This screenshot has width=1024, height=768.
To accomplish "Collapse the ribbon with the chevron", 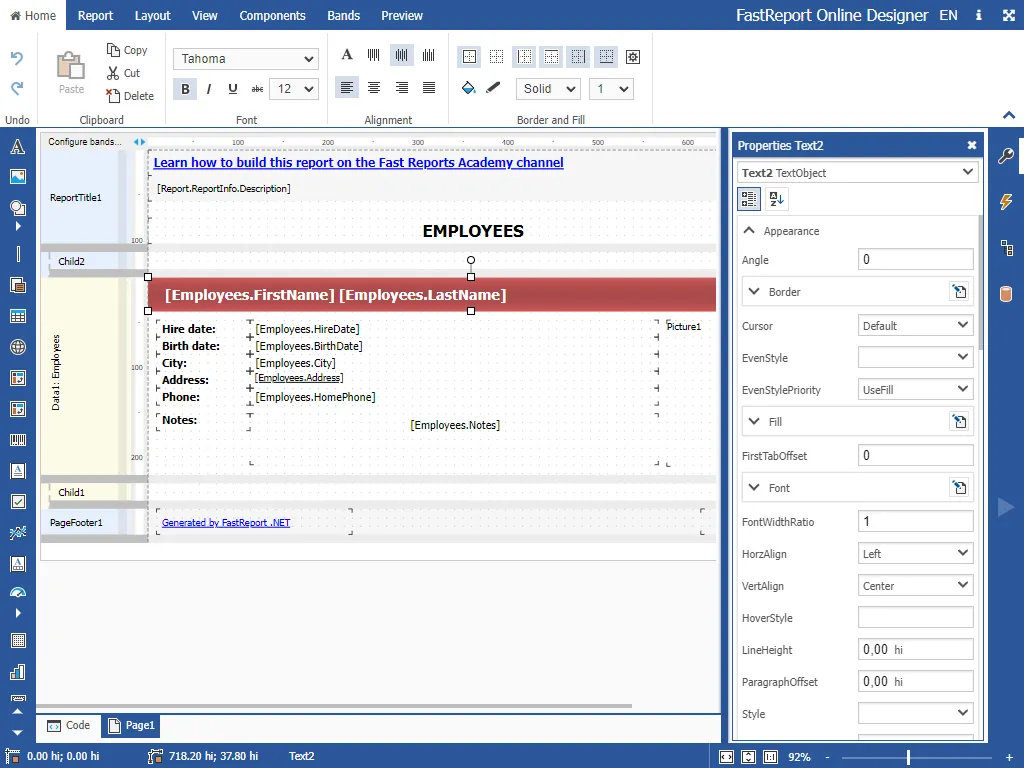I will 1008,116.
